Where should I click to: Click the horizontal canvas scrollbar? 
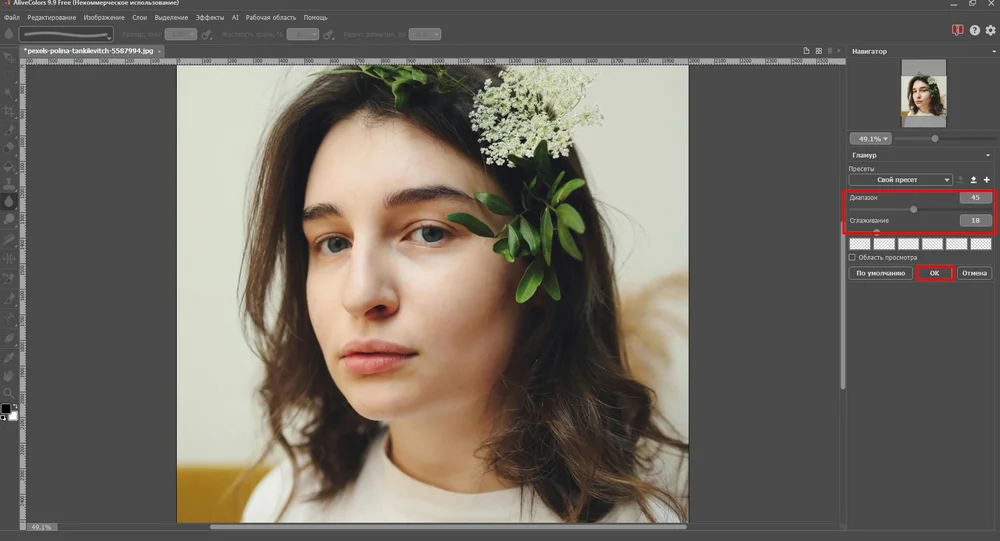pos(448,527)
